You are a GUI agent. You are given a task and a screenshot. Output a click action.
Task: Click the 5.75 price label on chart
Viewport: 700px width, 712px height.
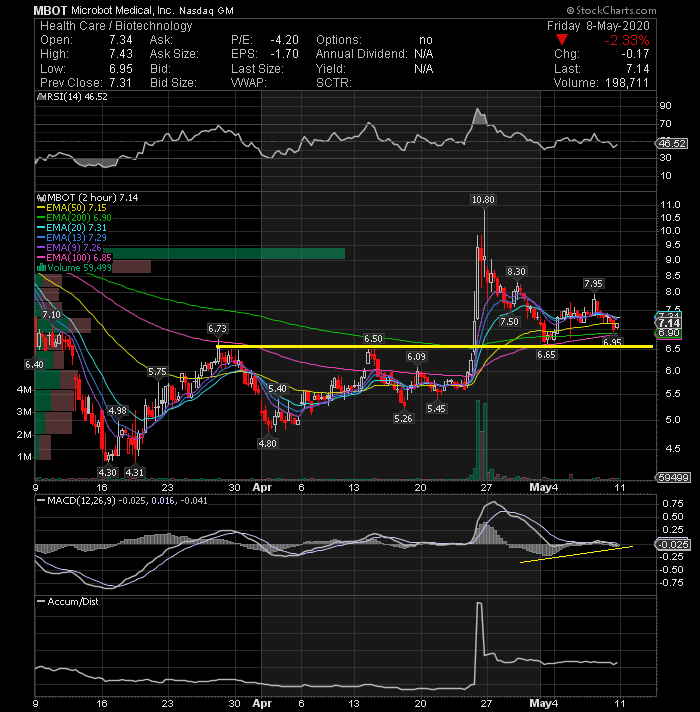click(x=158, y=371)
